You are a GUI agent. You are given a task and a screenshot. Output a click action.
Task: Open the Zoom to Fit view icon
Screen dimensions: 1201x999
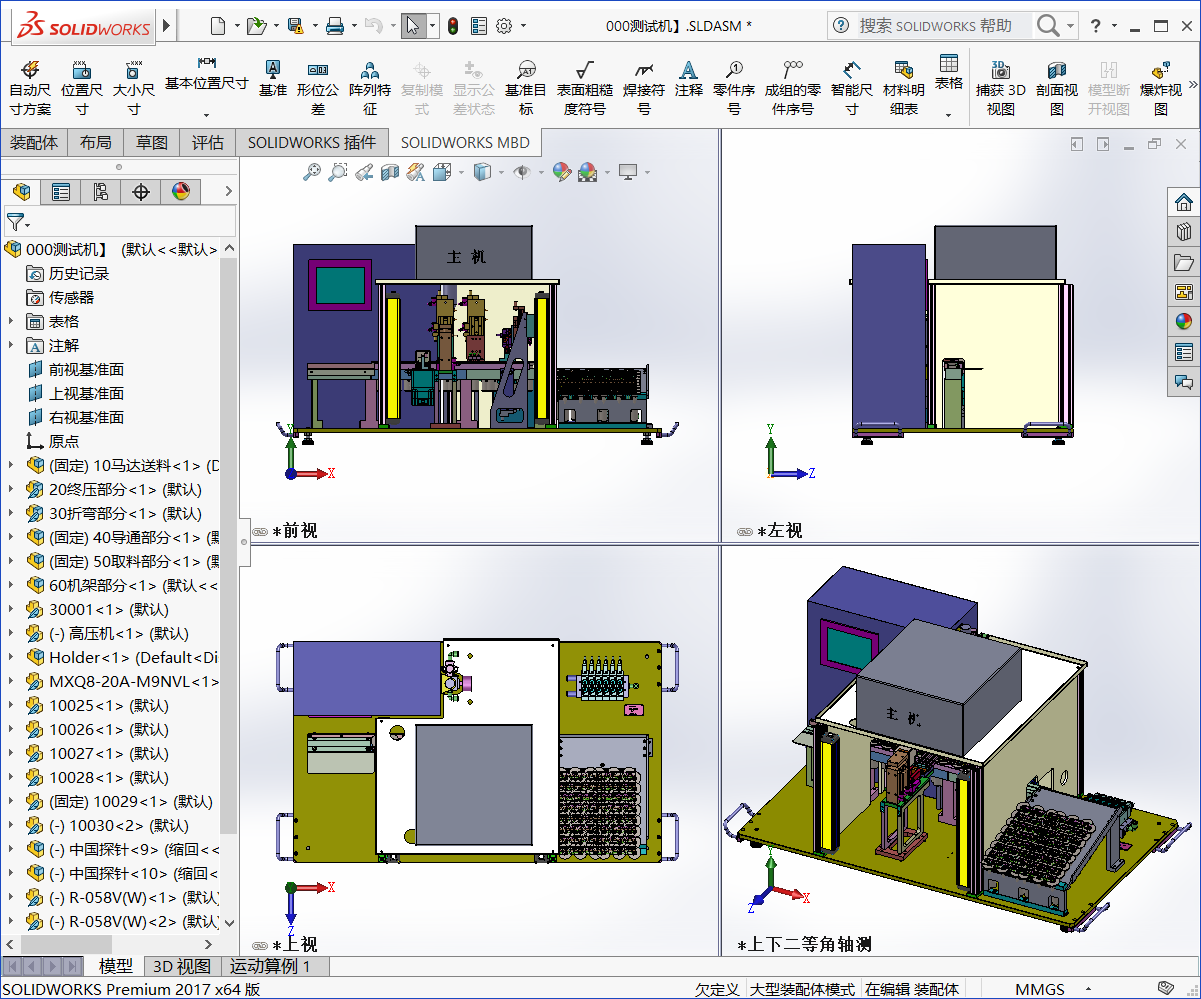click(313, 172)
